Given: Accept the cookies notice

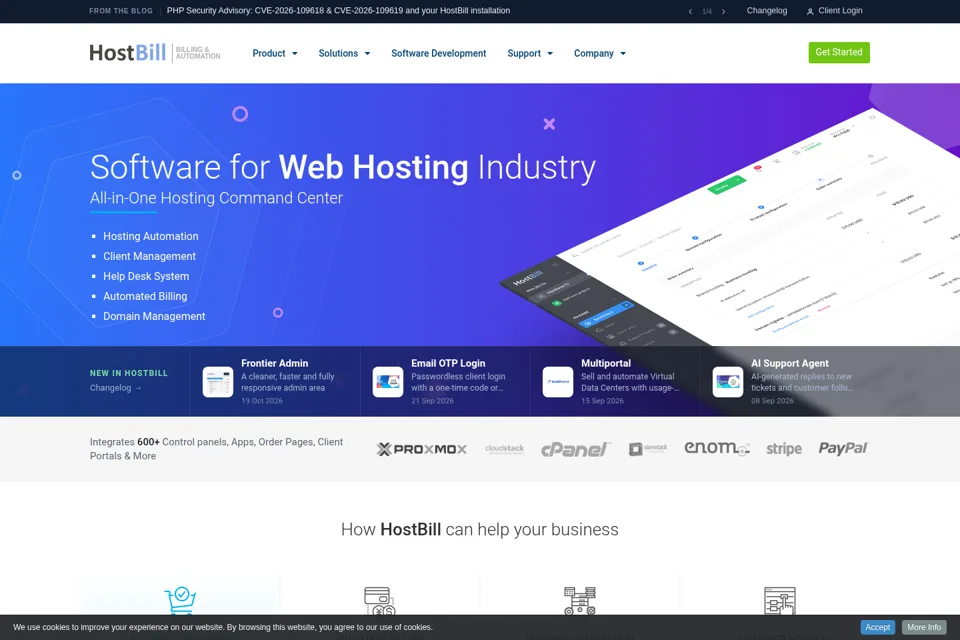Looking at the screenshot, I should click(877, 627).
